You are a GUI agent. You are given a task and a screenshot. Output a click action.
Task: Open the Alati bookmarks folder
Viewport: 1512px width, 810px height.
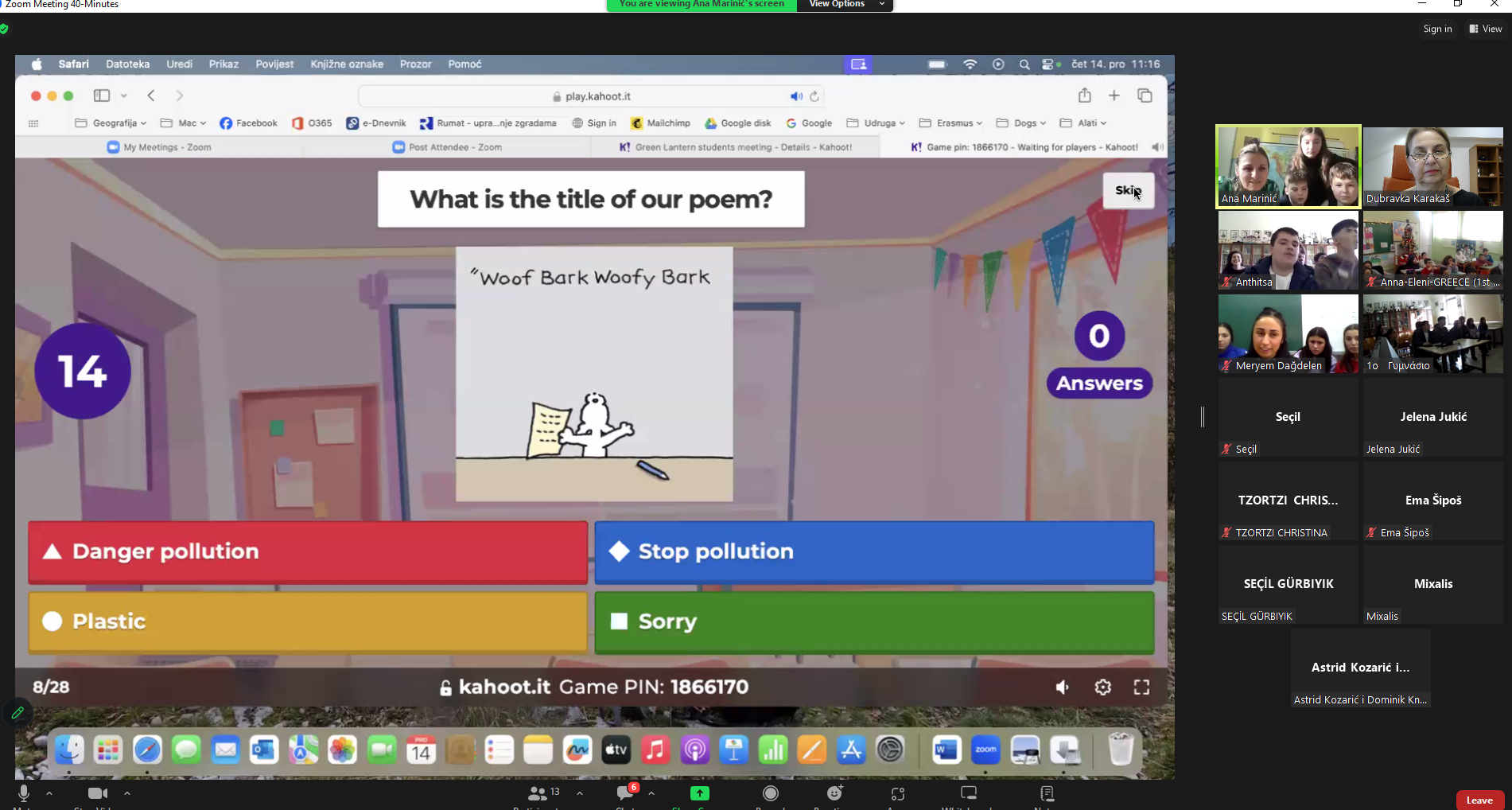[x=1082, y=123]
